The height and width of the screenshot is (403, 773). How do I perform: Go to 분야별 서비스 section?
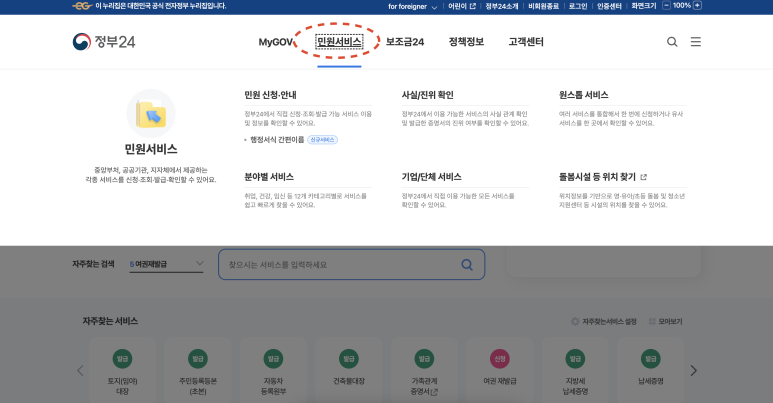click(x=269, y=177)
